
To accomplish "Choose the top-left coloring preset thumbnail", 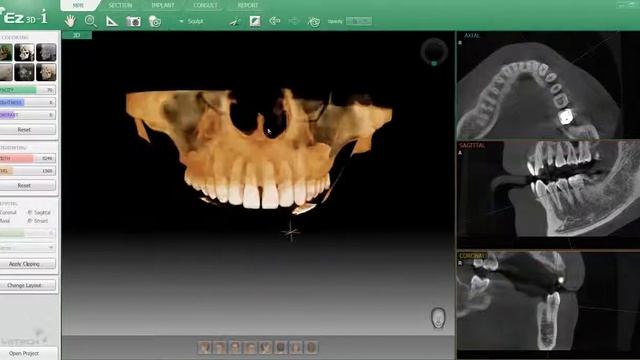I will pos(6,52).
